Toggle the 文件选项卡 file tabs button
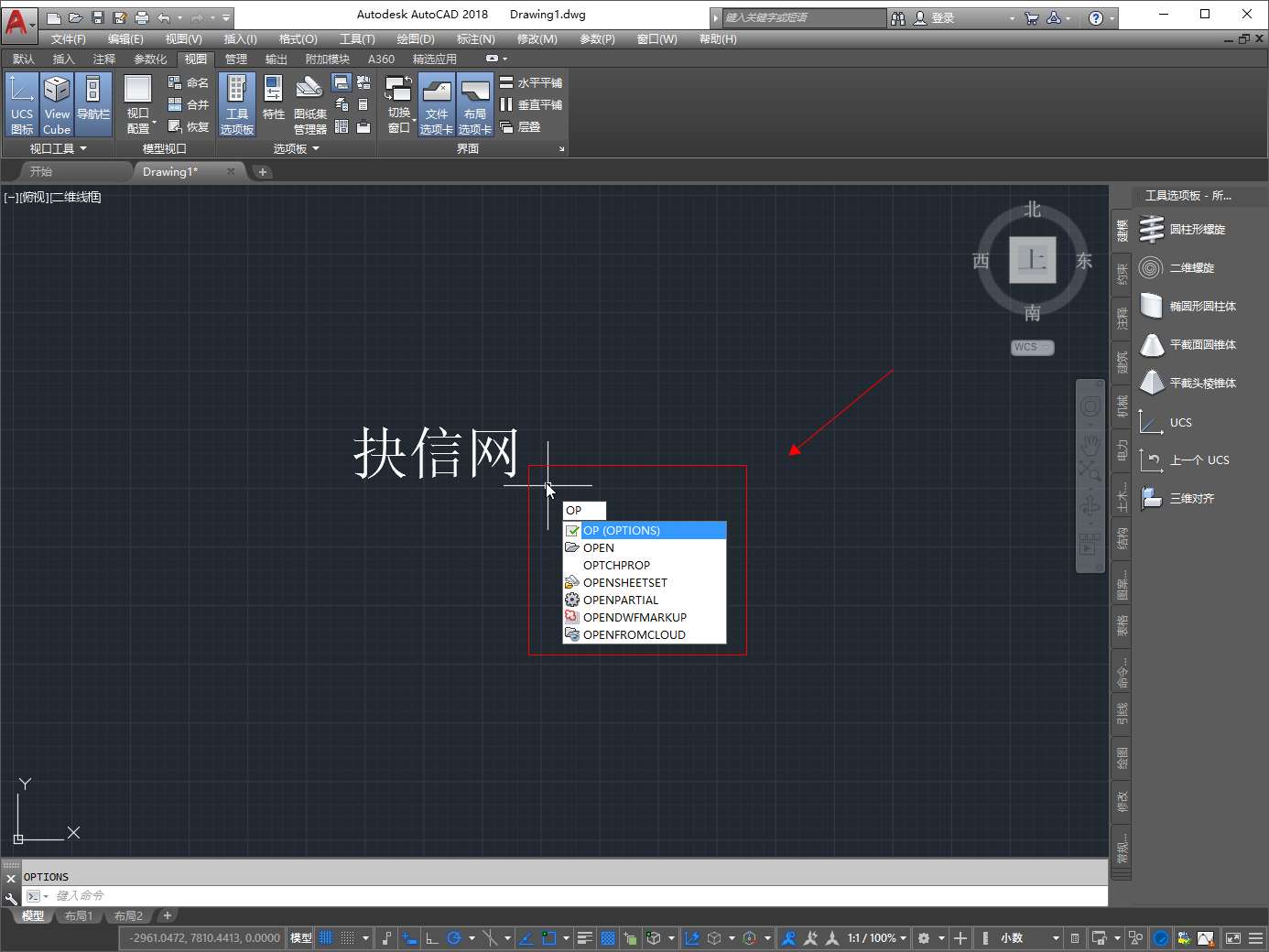Screen dimensions: 1269x952 (x=437, y=104)
